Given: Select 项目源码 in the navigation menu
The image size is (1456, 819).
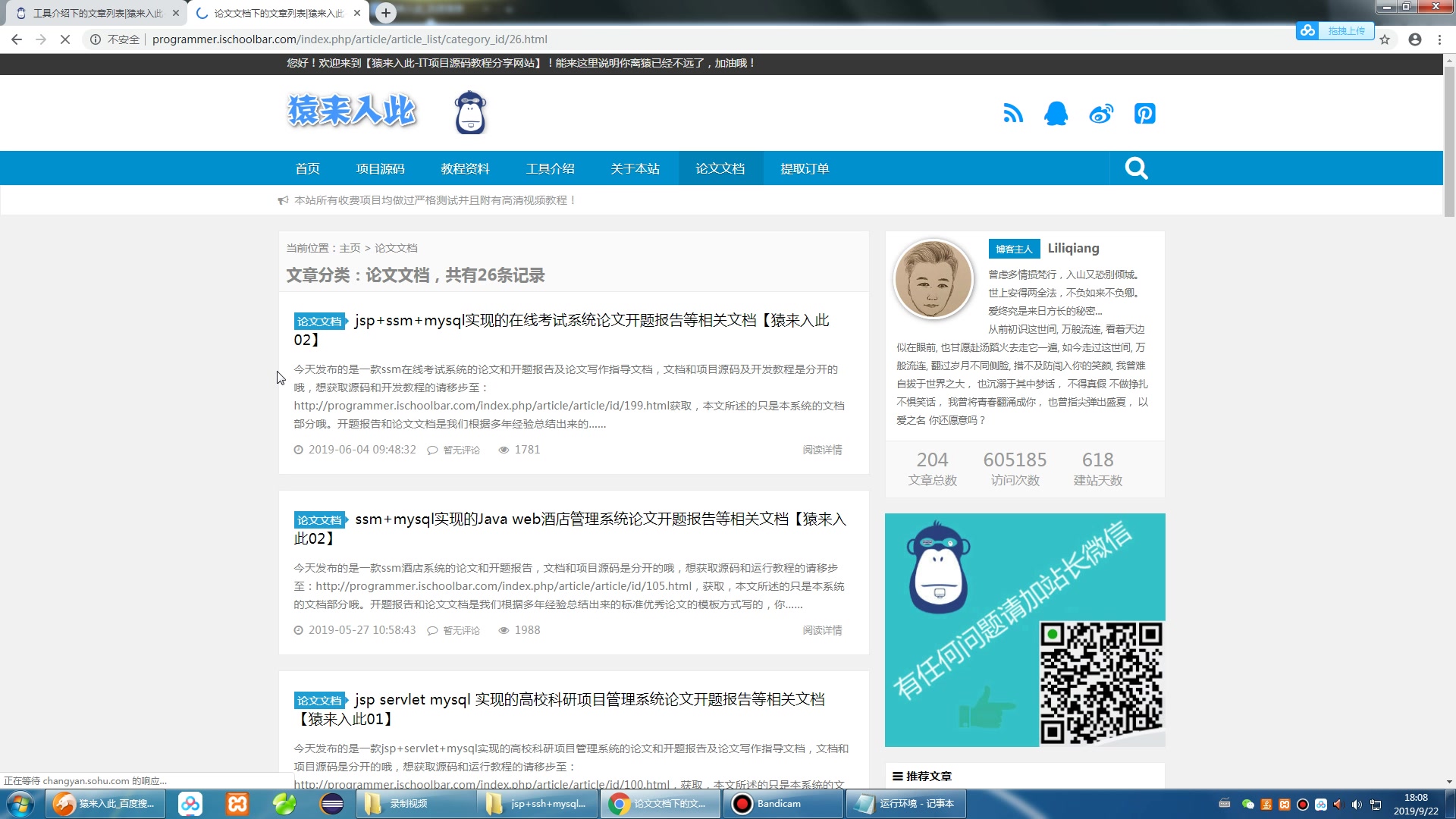Looking at the screenshot, I should click(x=380, y=168).
